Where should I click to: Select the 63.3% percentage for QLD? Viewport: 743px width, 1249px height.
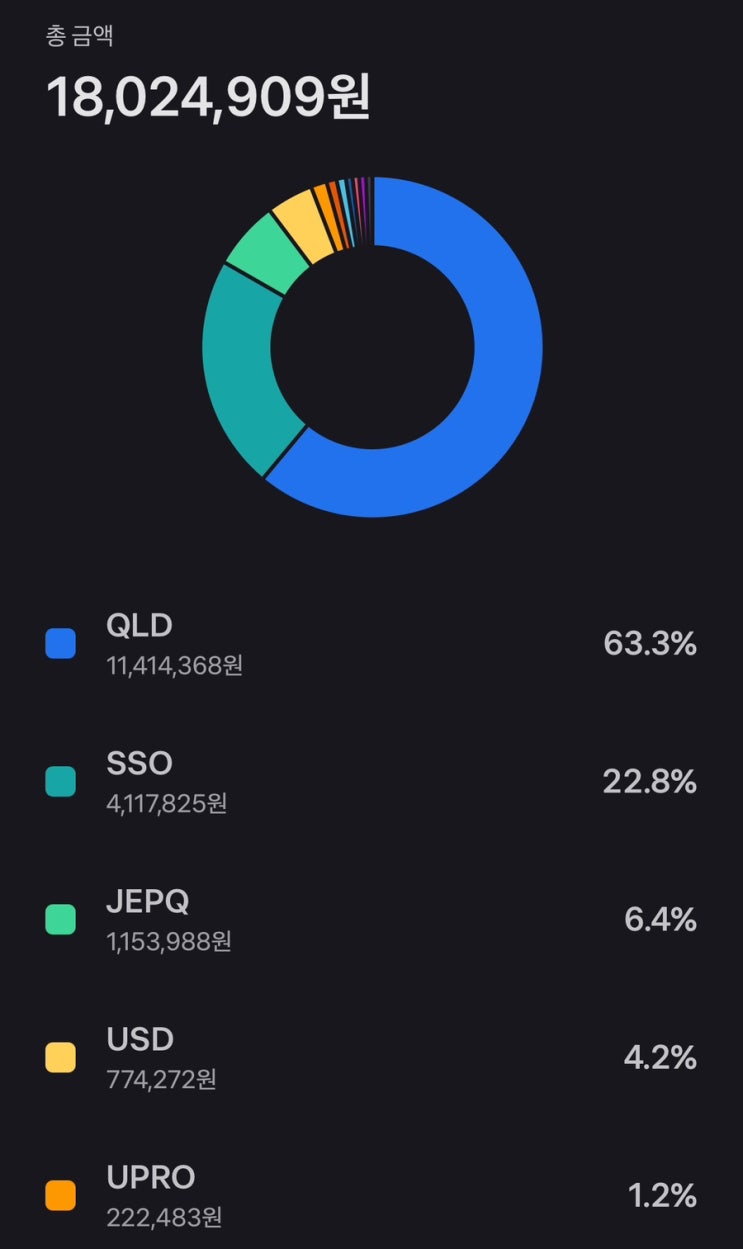pyautogui.click(x=651, y=645)
